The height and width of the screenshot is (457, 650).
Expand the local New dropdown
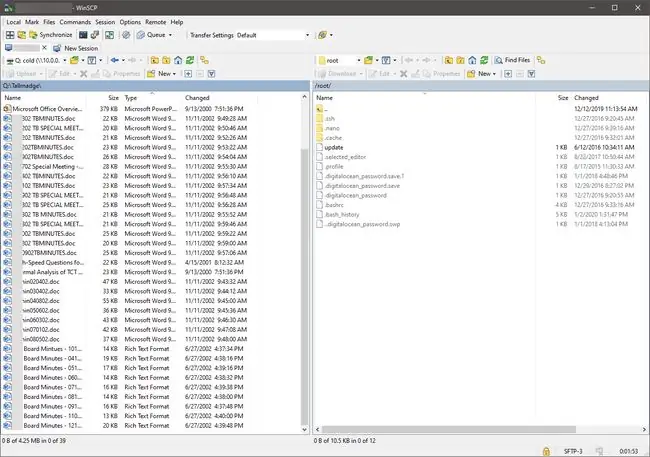click(x=174, y=74)
